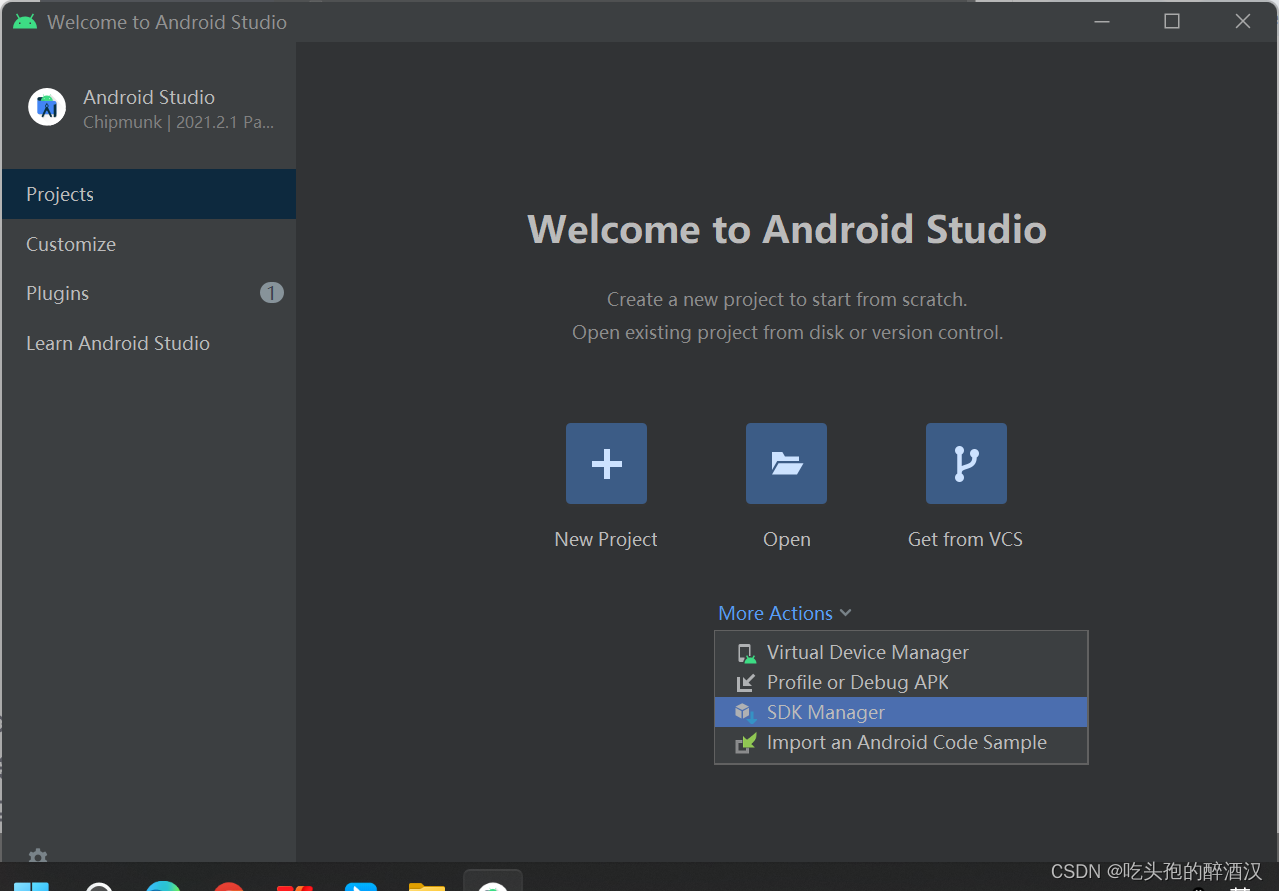Open the Virtual Device Manager
The width and height of the screenshot is (1279, 891).
[866, 652]
